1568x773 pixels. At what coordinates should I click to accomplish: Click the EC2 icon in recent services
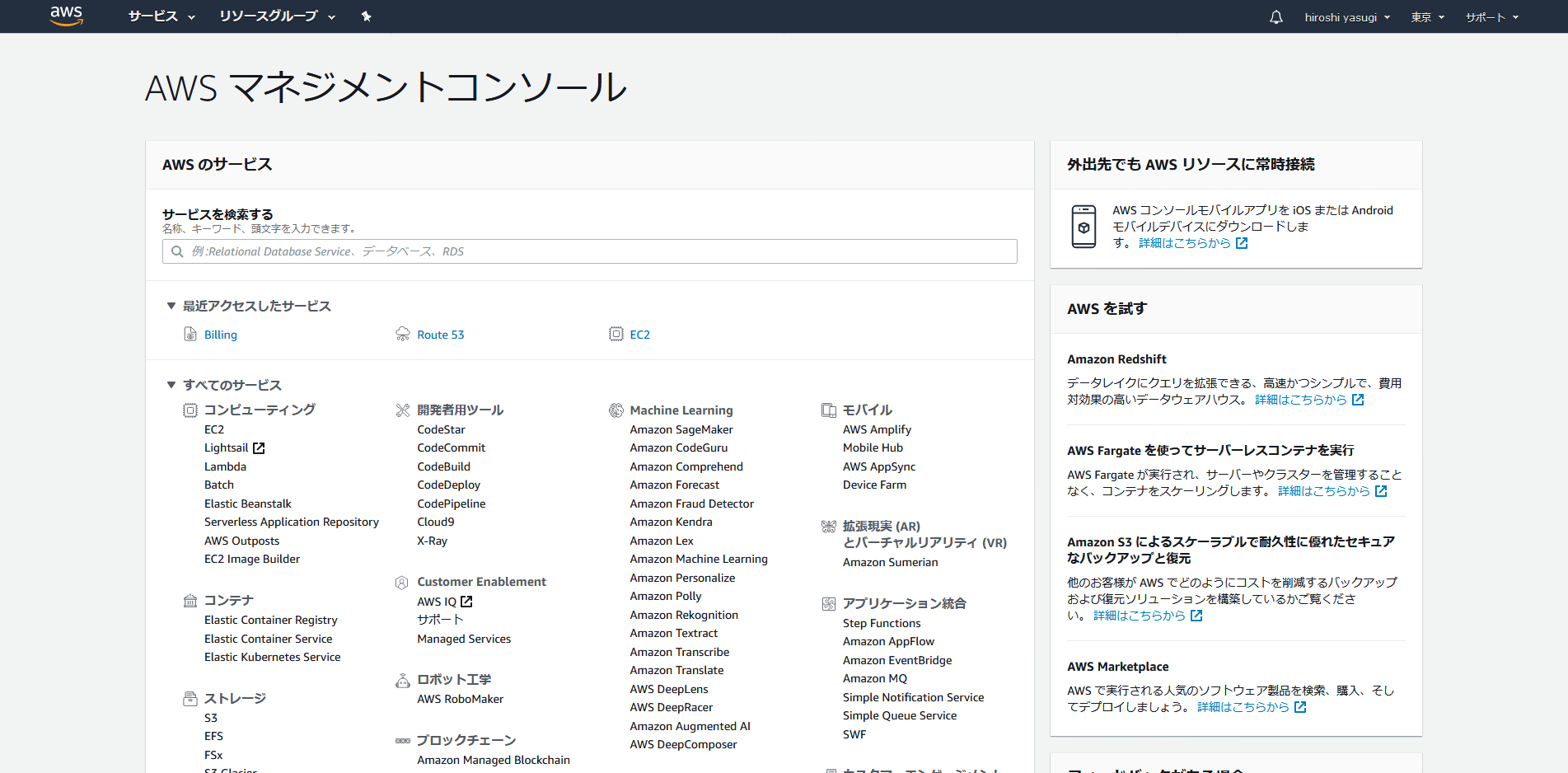(616, 334)
